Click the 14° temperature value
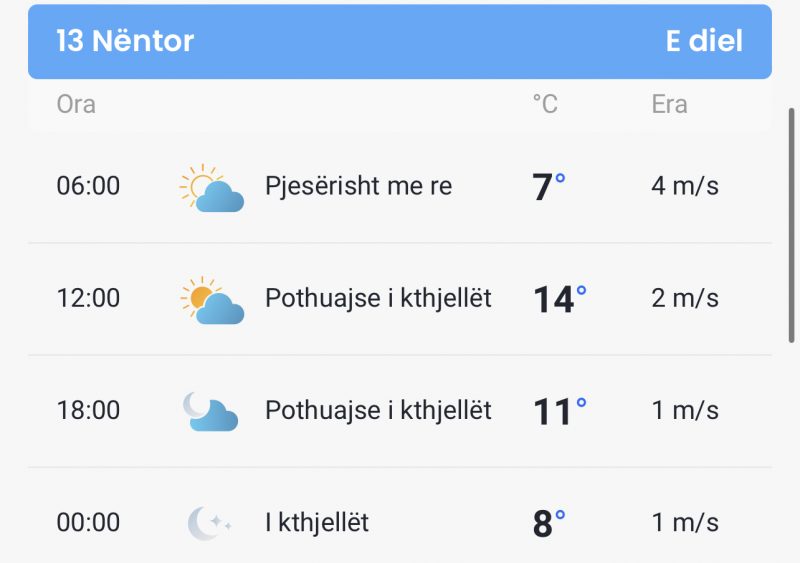Viewport: 800px width, 563px height. (560, 299)
